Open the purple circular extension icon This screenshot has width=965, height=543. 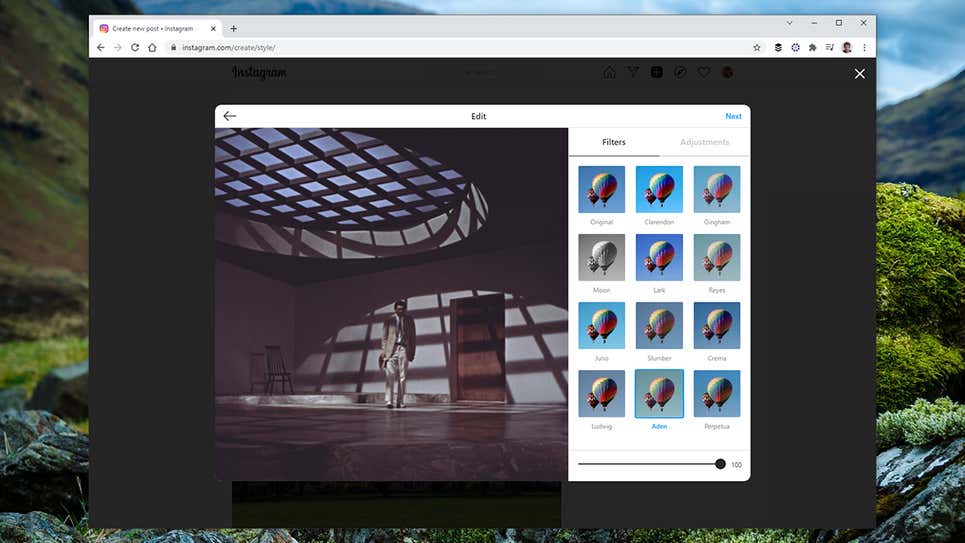tap(795, 47)
